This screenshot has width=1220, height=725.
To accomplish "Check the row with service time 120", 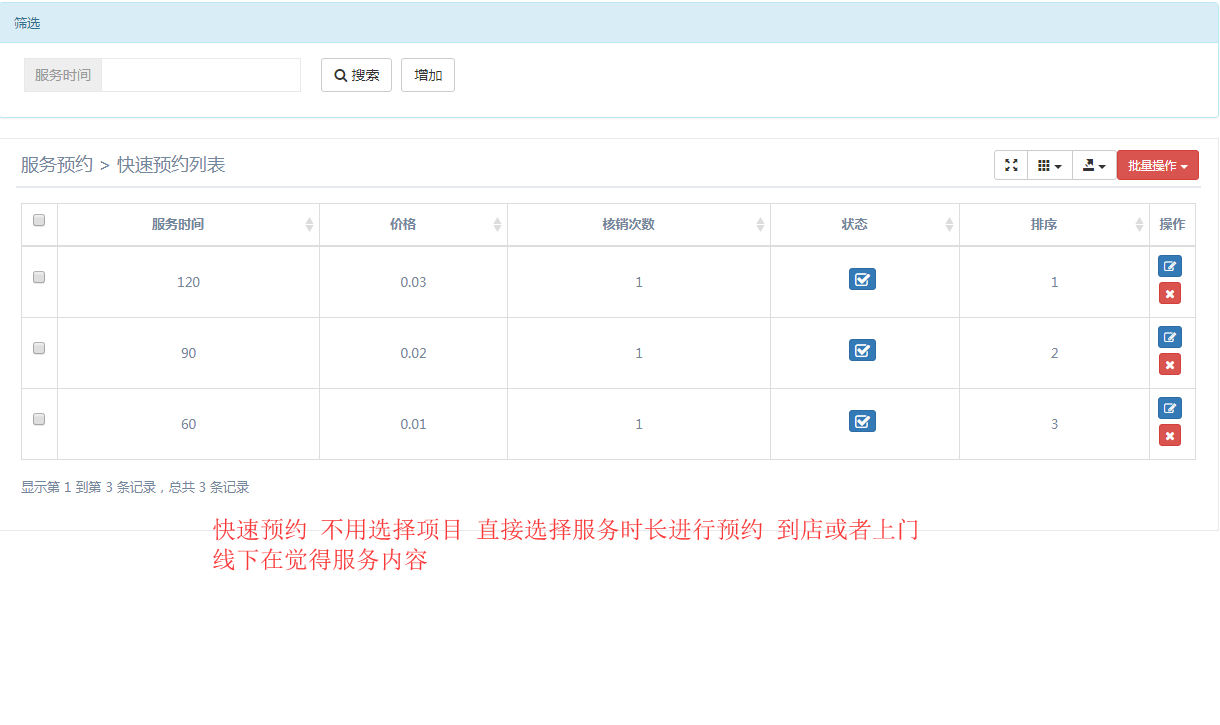I will (39, 277).
